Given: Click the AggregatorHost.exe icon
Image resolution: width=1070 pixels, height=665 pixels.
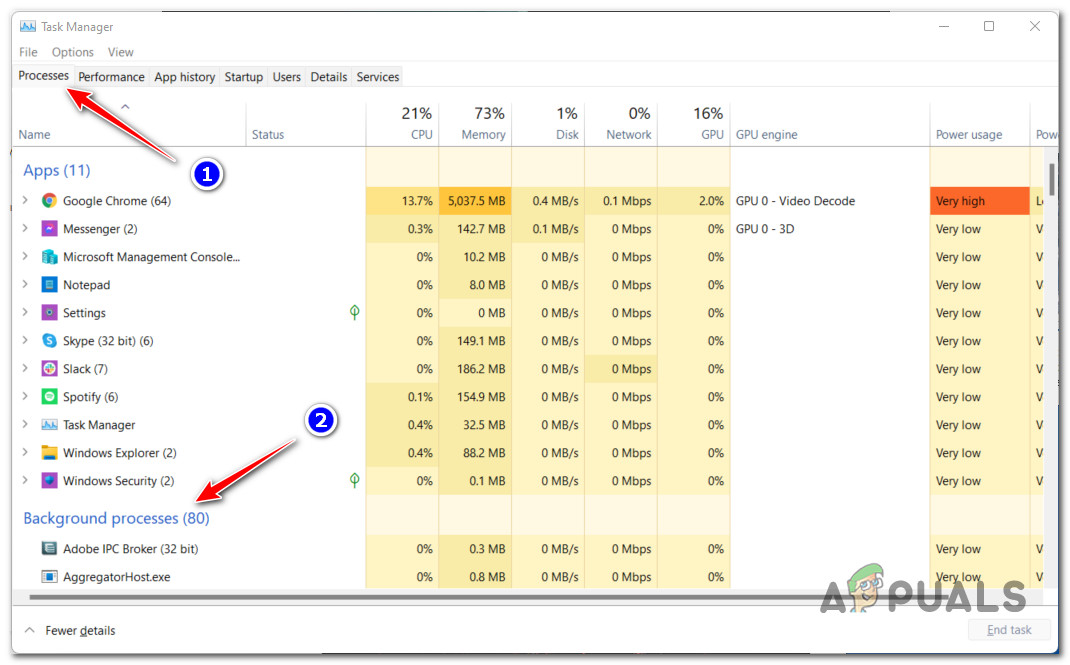Looking at the screenshot, I should tap(49, 576).
